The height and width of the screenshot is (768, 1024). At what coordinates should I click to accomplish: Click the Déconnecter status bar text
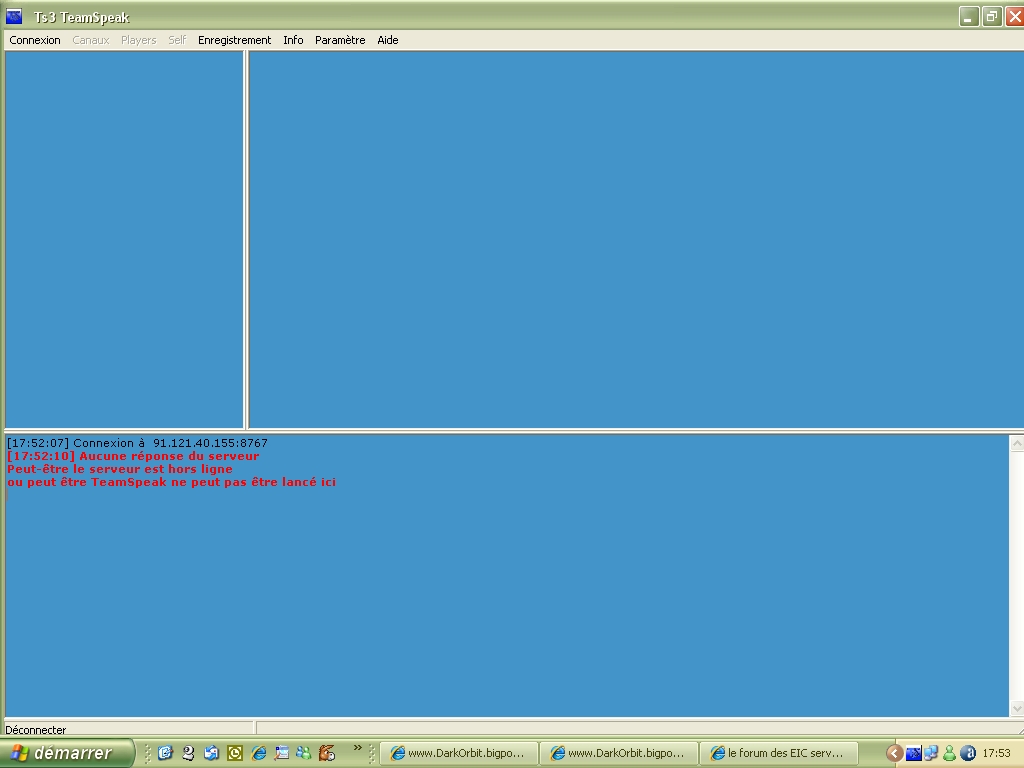(x=35, y=729)
